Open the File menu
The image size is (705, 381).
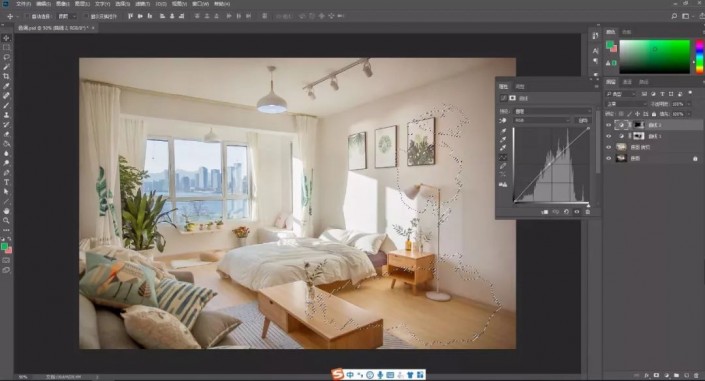[x=23, y=4]
